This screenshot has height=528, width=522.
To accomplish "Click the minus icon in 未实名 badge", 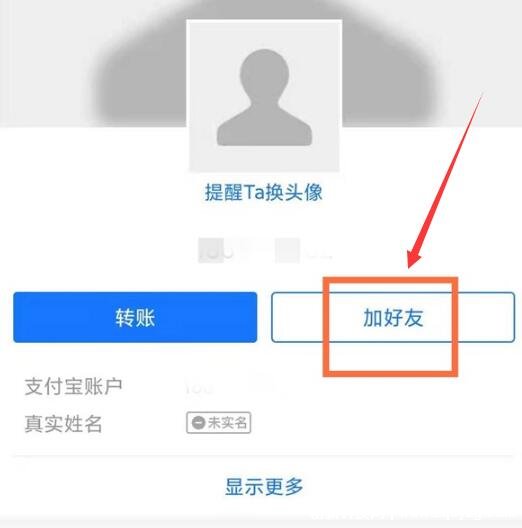I will 198,423.
